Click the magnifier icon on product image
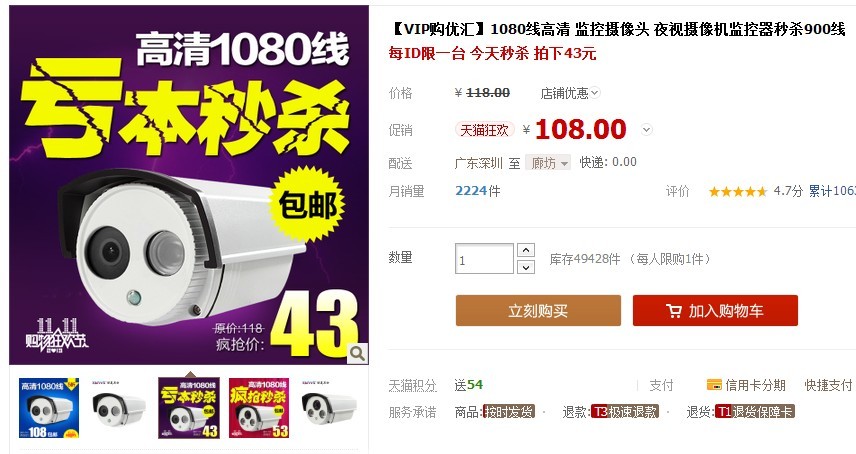The height and width of the screenshot is (454, 856). click(358, 354)
